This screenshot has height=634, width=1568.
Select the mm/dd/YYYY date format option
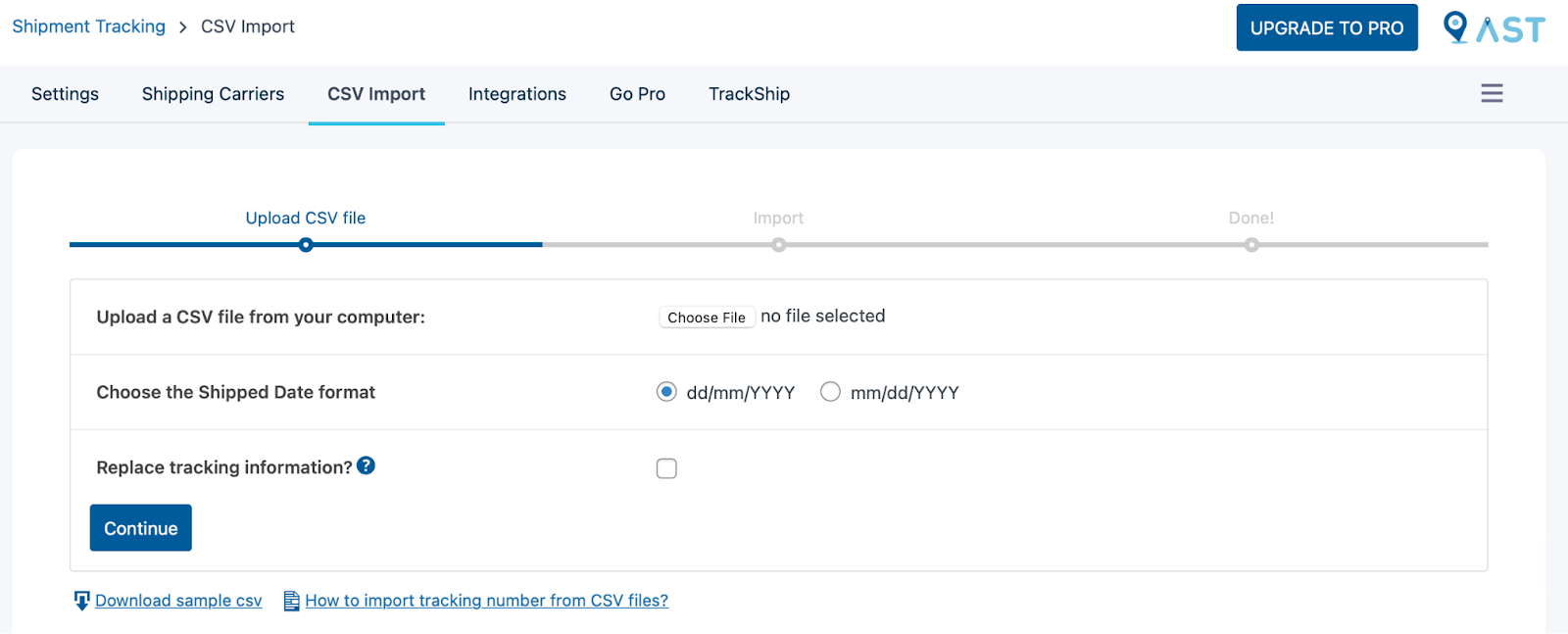pyautogui.click(x=830, y=391)
